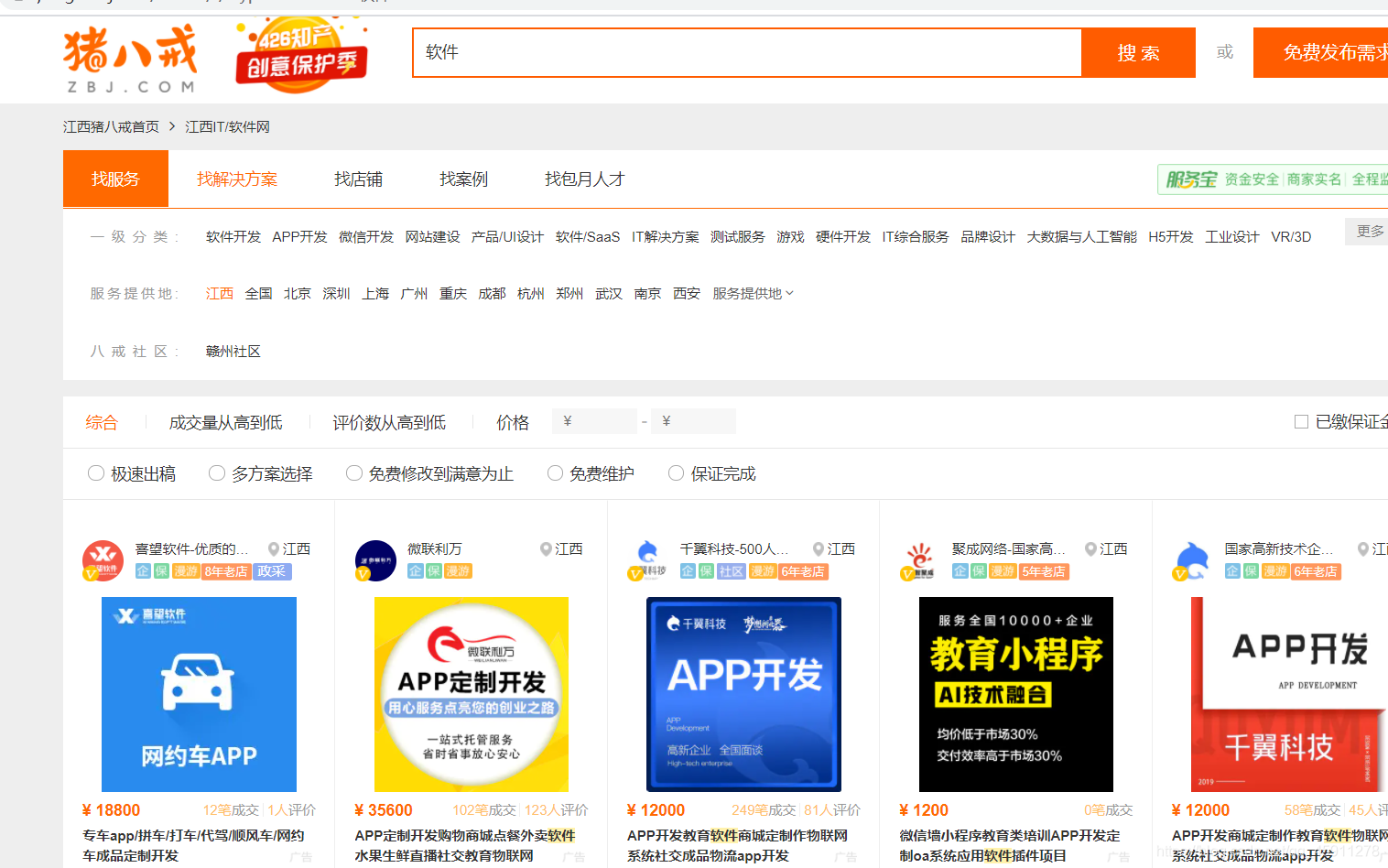Switch to the 找包月人才 tab

(x=584, y=179)
